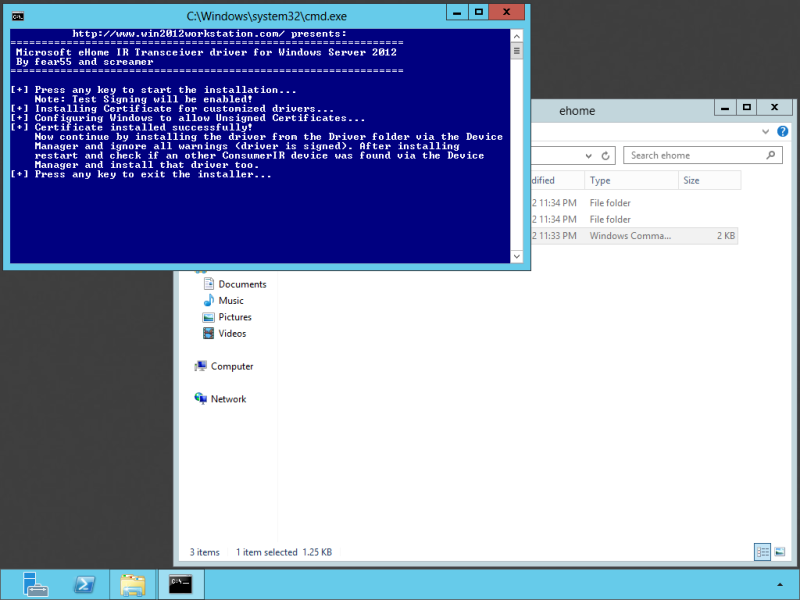This screenshot has width=800, height=600.
Task: Click the Network icon in navigation pane
Action: pyautogui.click(x=201, y=398)
